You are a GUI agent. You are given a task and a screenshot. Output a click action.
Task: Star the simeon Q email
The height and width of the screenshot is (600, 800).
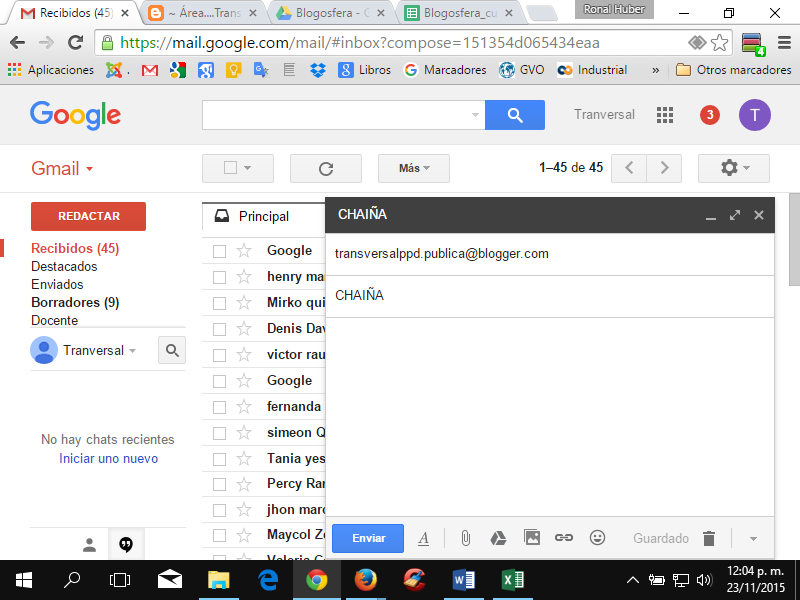[x=244, y=433]
